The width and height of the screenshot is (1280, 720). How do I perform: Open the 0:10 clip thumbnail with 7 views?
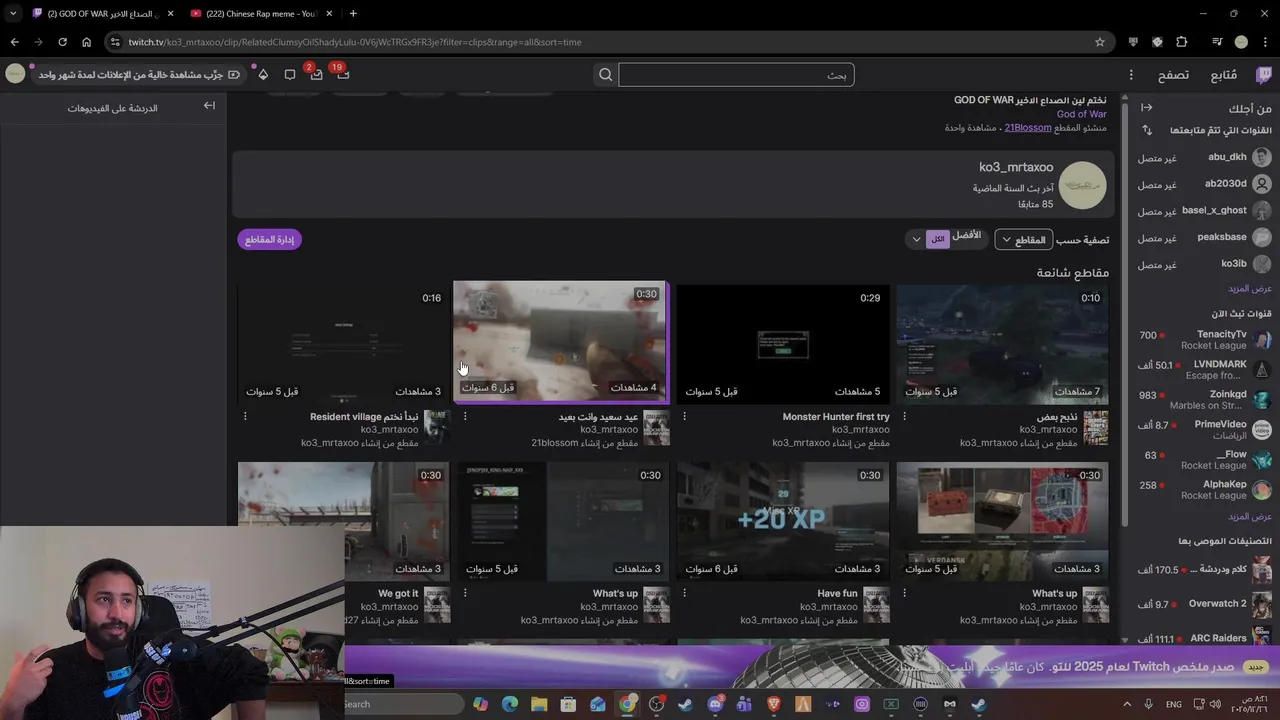point(1002,343)
